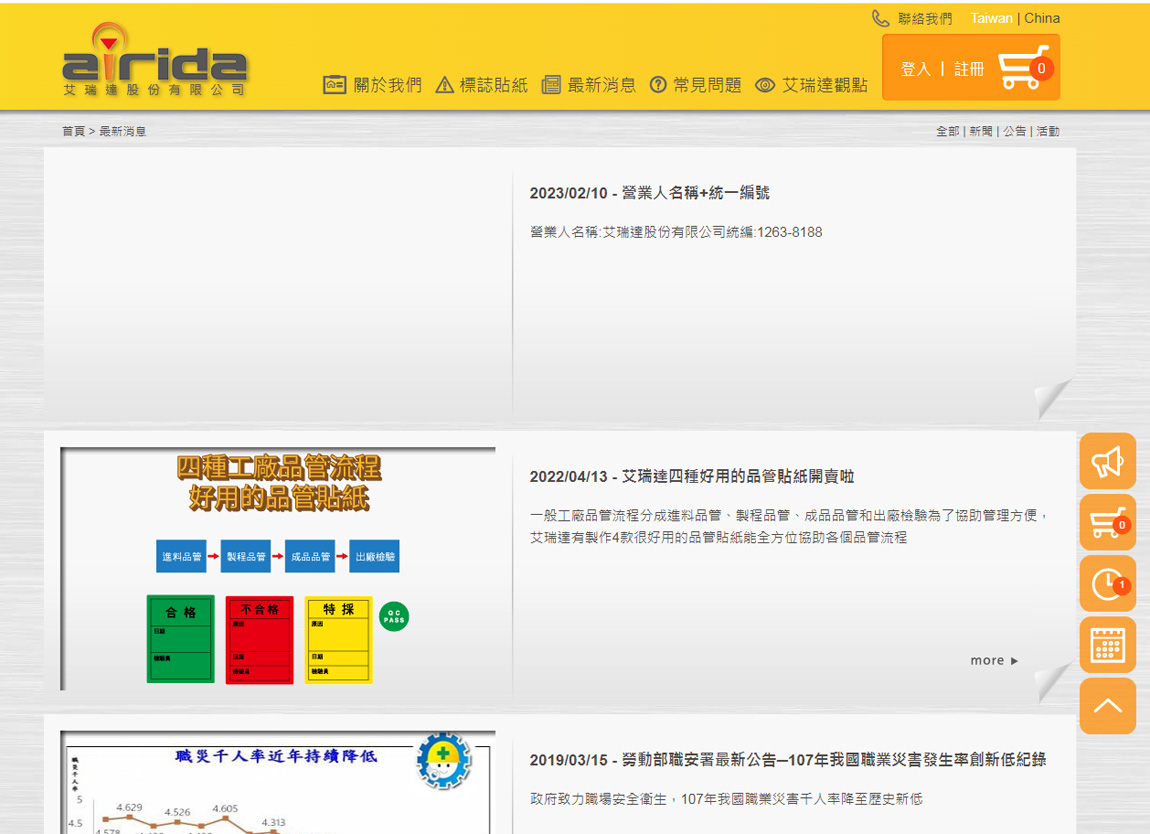Screen dimensions: 1150x834
Task: Click the airida company logo
Action: click(x=154, y=62)
